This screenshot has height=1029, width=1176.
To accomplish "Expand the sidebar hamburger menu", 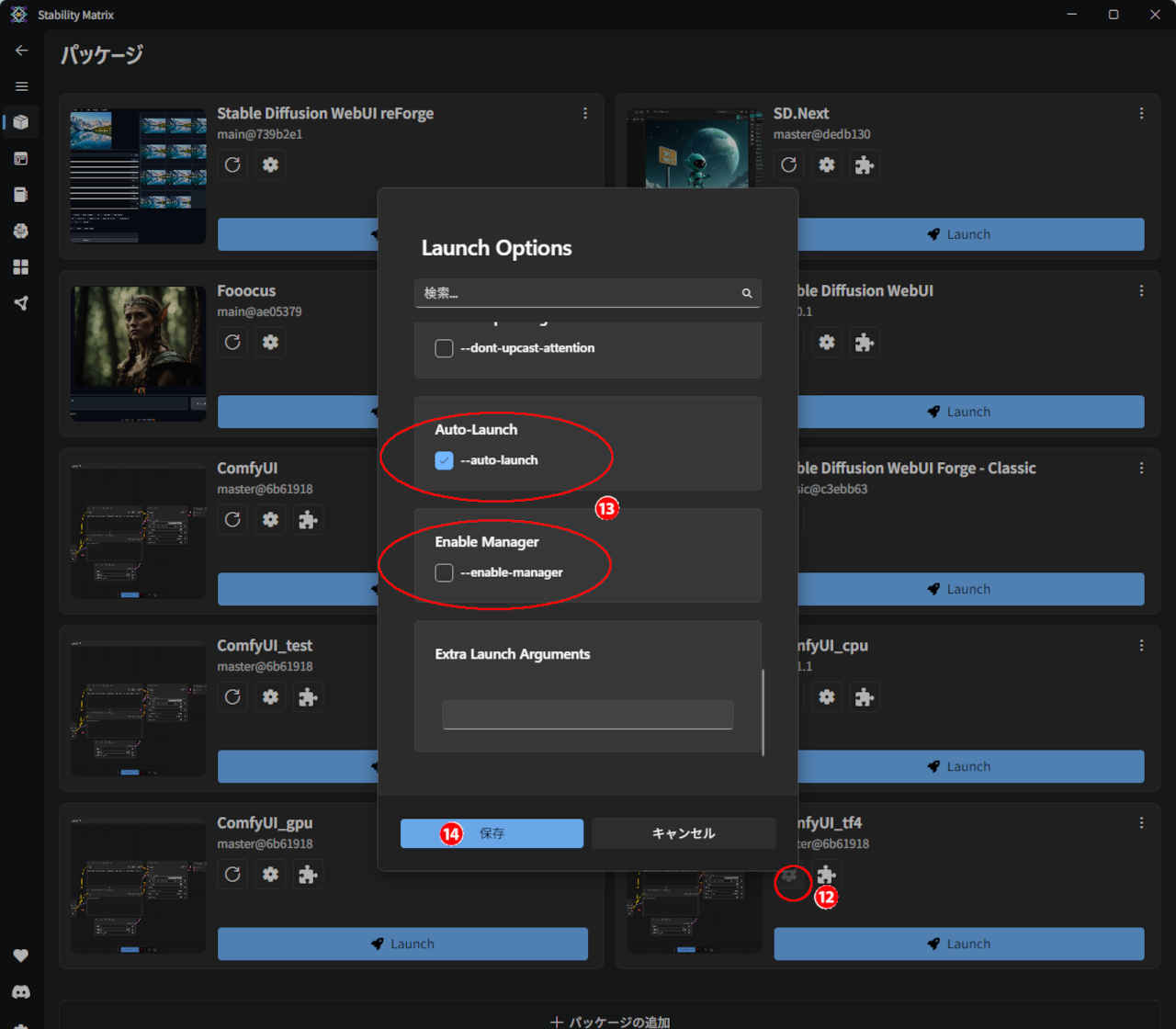I will [21, 86].
